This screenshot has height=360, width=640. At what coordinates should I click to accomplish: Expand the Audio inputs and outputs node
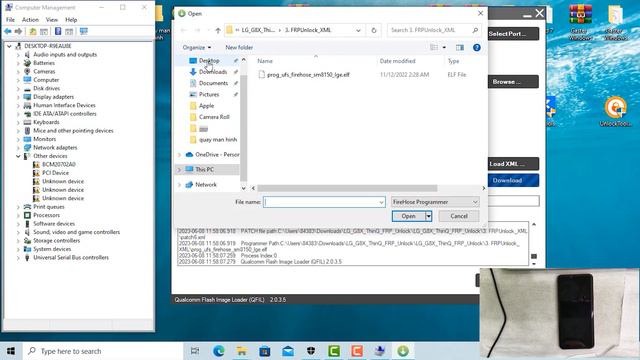(x=18, y=55)
